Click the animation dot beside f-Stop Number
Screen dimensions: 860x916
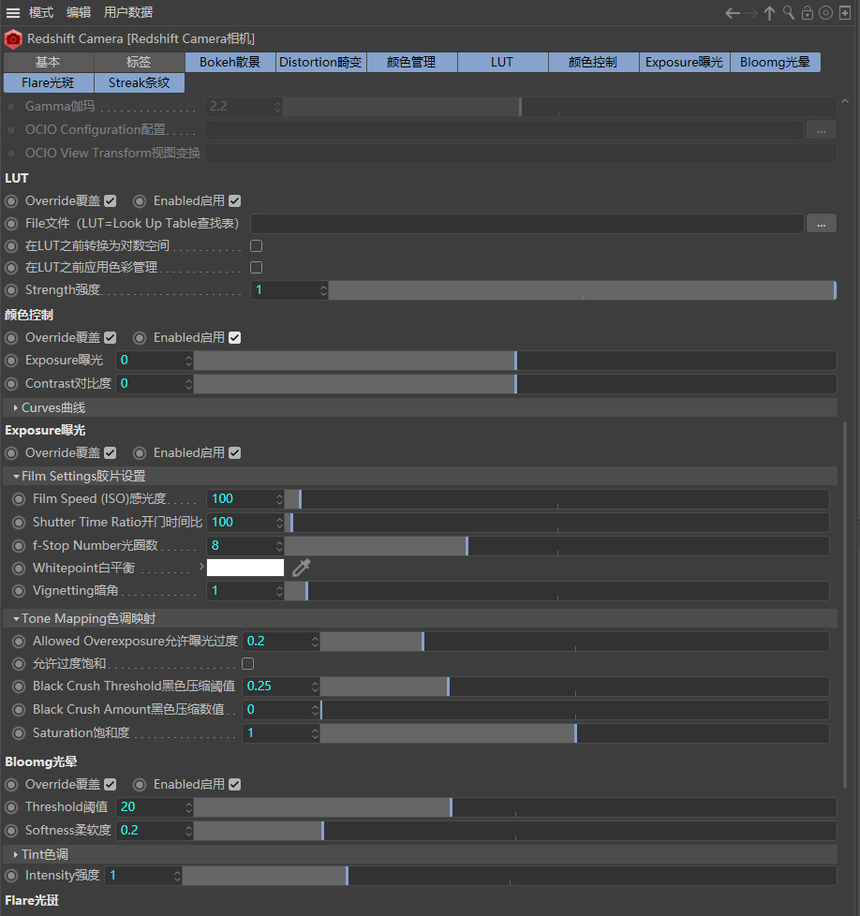click(x=19, y=546)
